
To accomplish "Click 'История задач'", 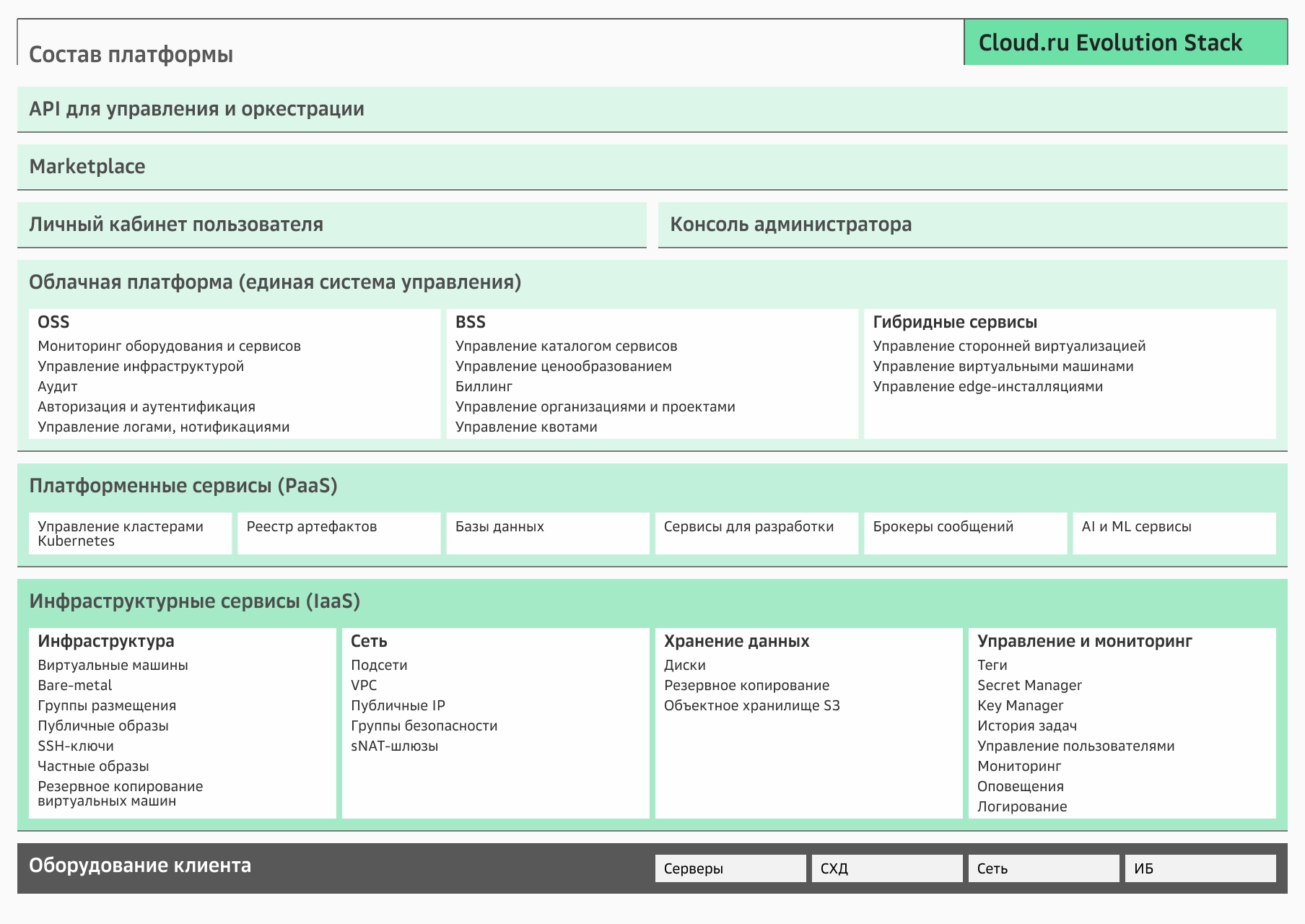I will tap(1027, 726).
